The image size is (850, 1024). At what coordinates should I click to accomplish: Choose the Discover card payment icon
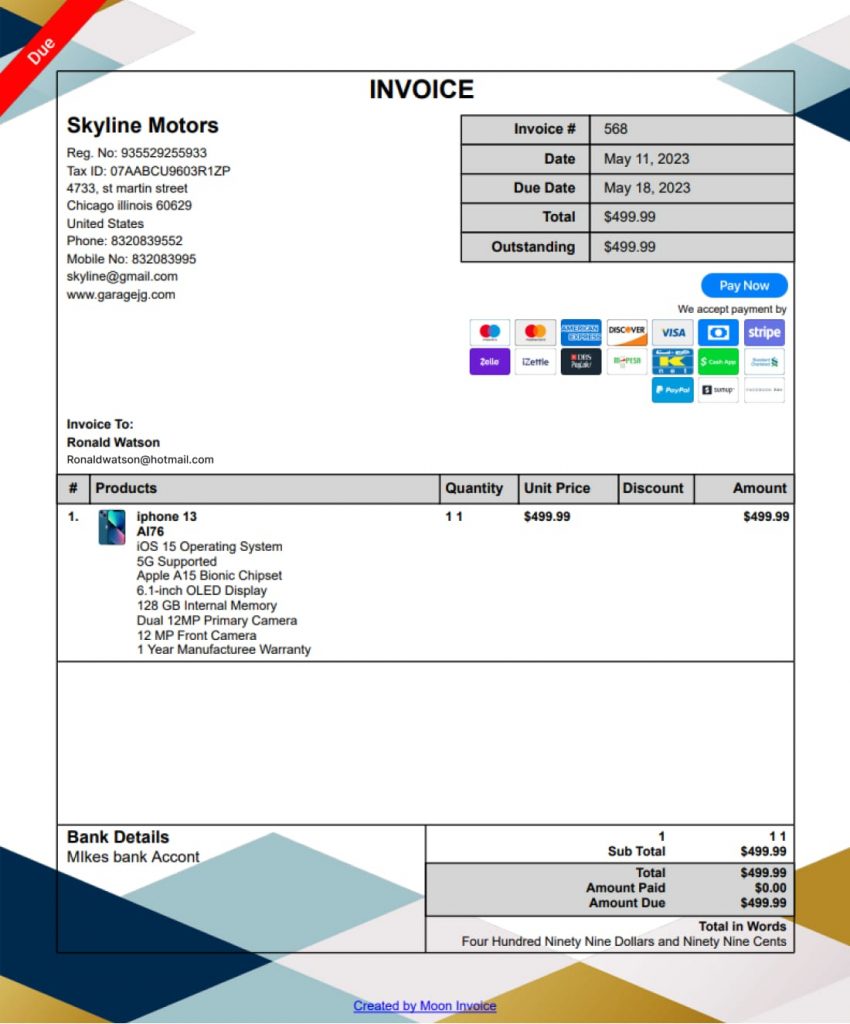(x=627, y=332)
